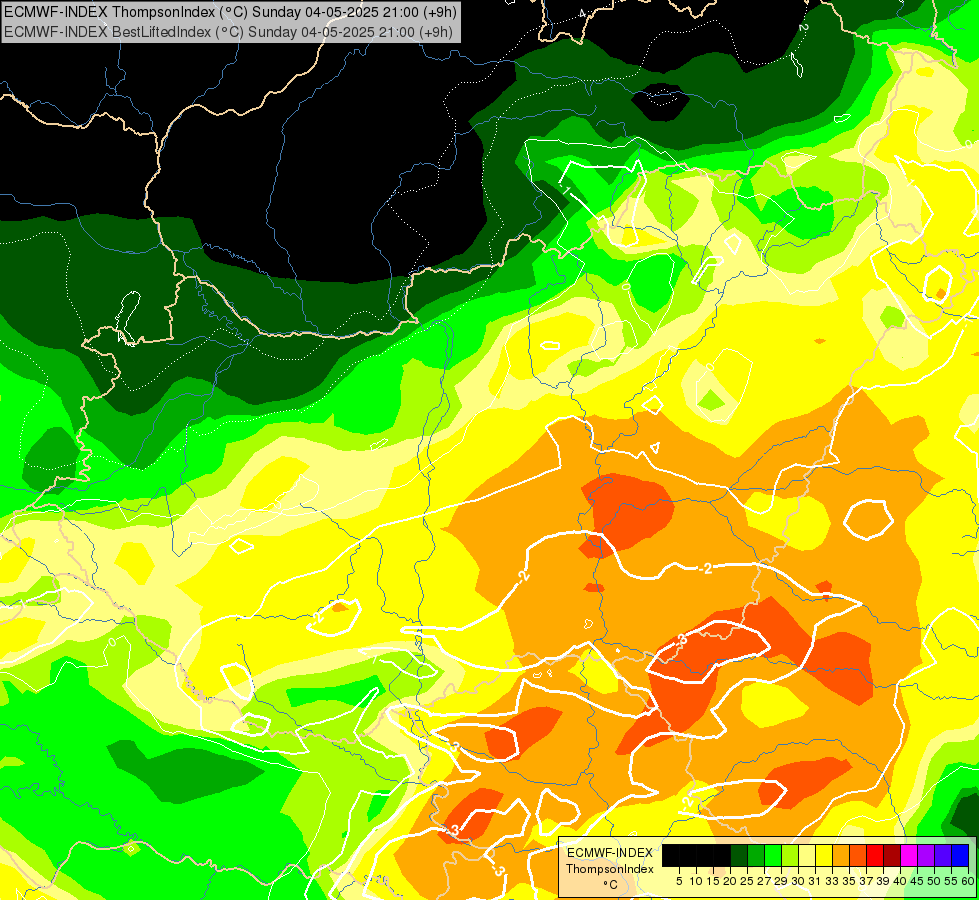979x900 pixels.
Task: Click the legend tick value '30'
Action: [799, 881]
